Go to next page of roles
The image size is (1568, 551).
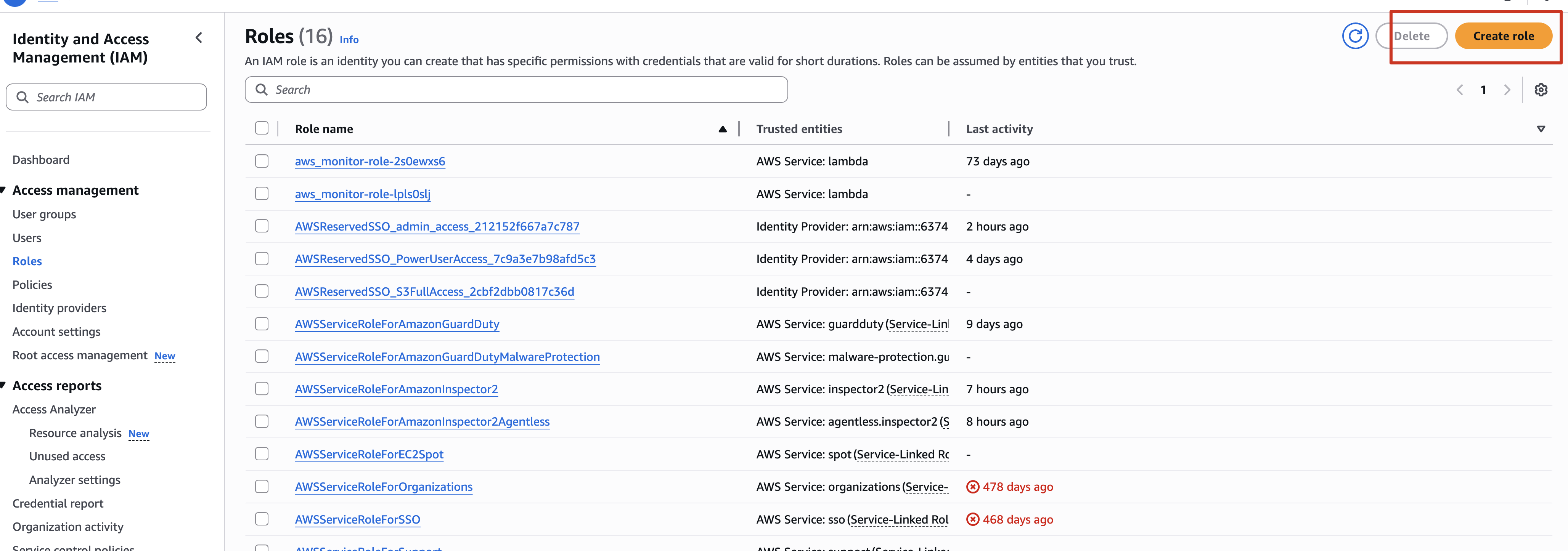(1507, 90)
